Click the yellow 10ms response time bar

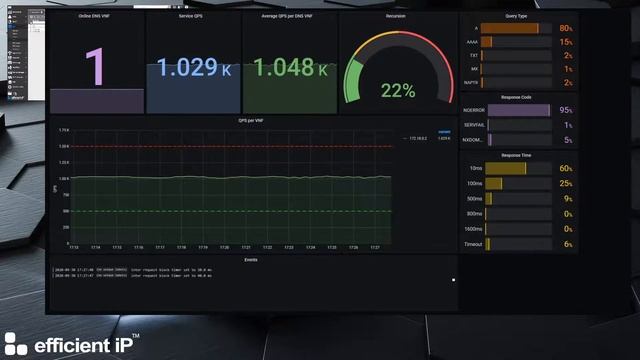coord(505,168)
